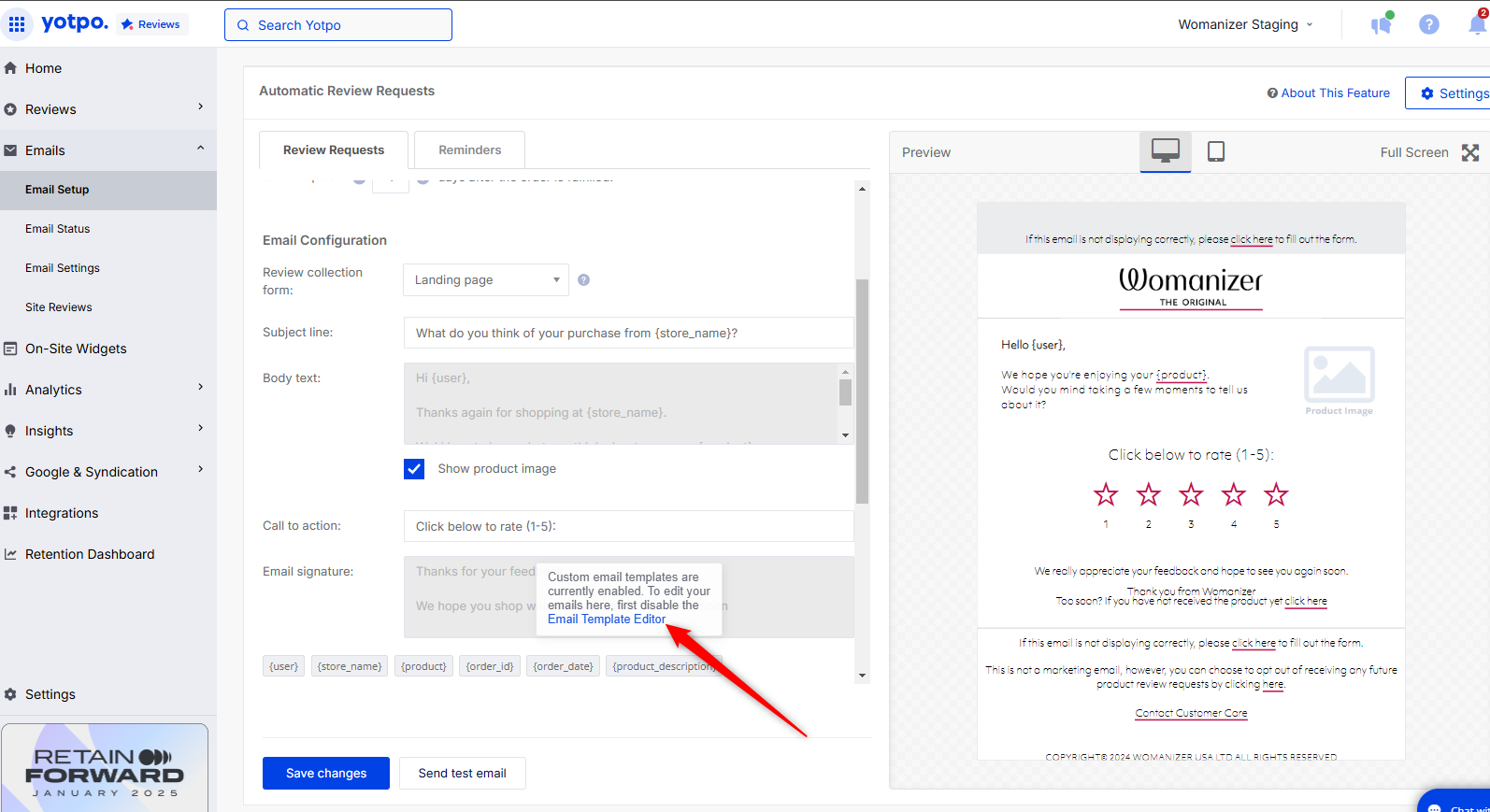
Task: Expand the Analytics sidebar section
Action: click(x=200, y=388)
